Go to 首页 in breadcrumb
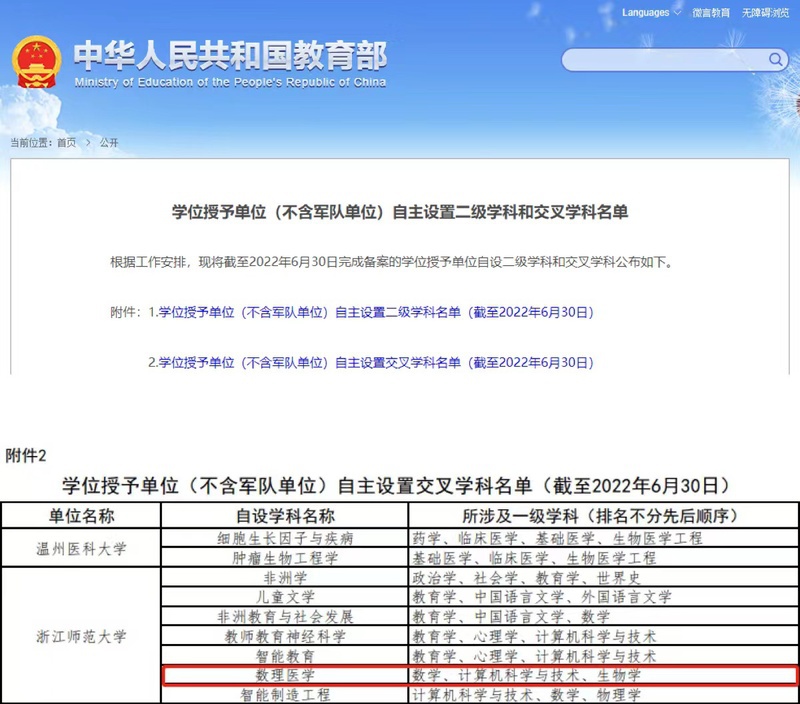800x704 pixels. tap(66, 143)
